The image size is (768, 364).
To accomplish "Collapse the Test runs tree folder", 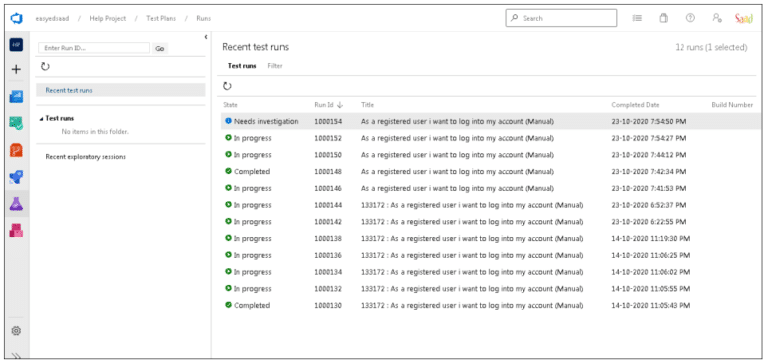I will [41, 119].
